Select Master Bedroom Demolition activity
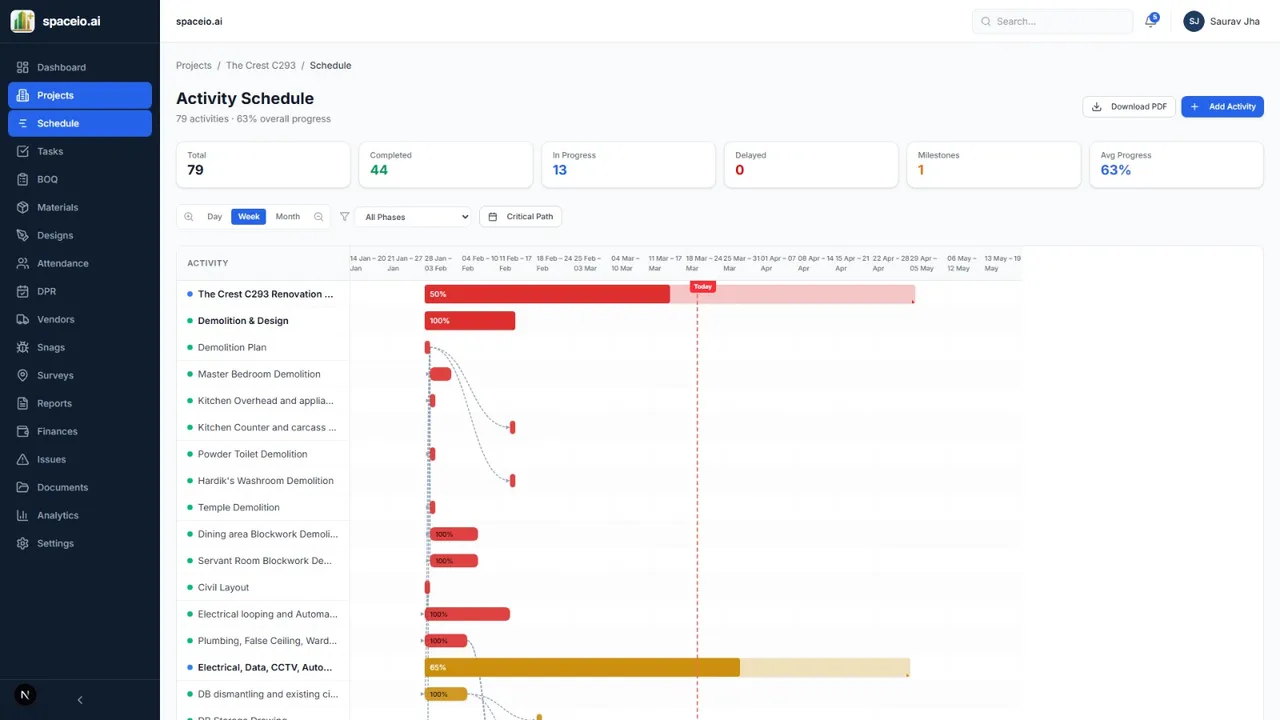The height and width of the screenshot is (720, 1280). [x=263, y=374]
